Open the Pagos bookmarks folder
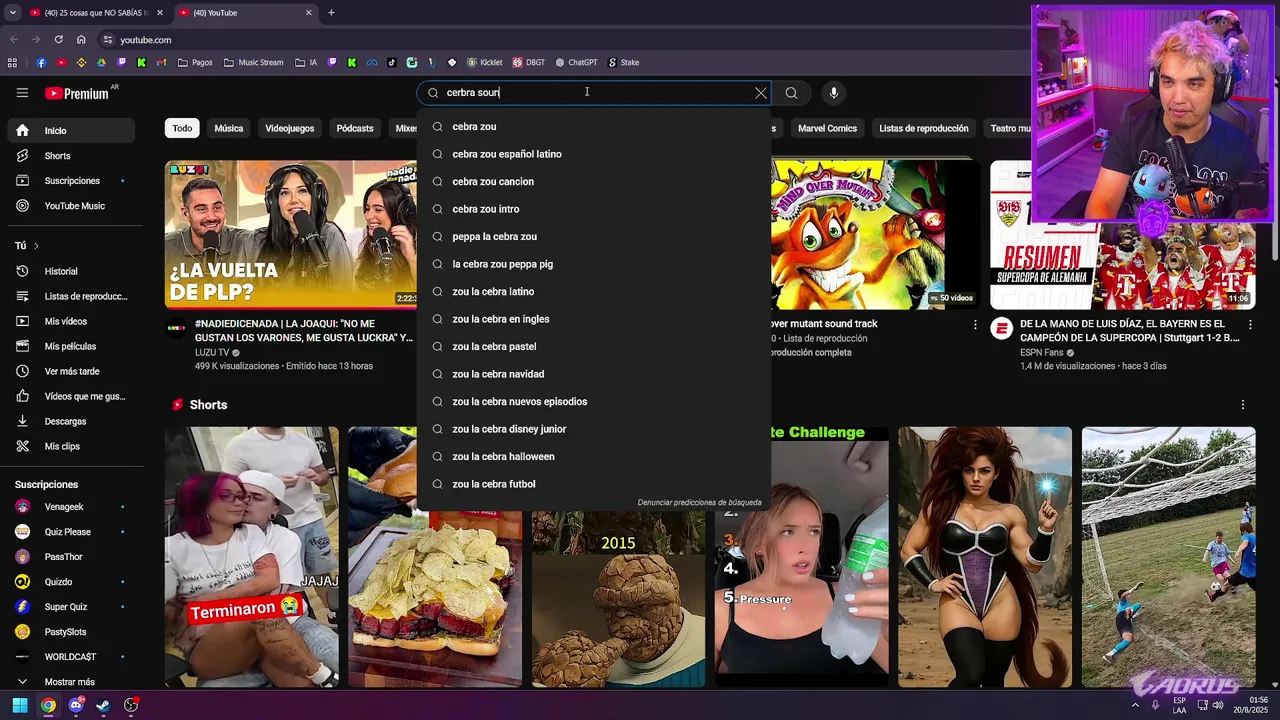The height and width of the screenshot is (720, 1280). point(195,62)
